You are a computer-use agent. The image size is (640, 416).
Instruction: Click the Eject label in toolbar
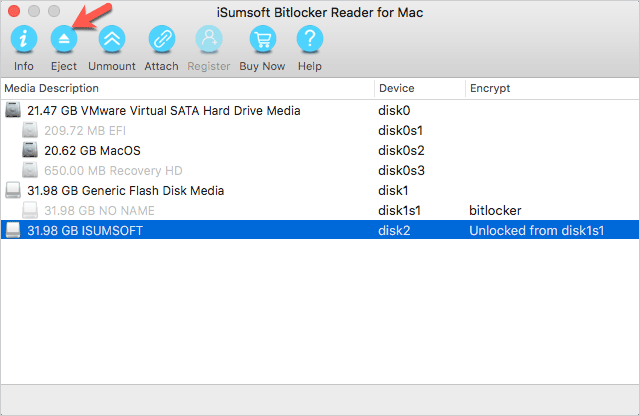(x=64, y=66)
